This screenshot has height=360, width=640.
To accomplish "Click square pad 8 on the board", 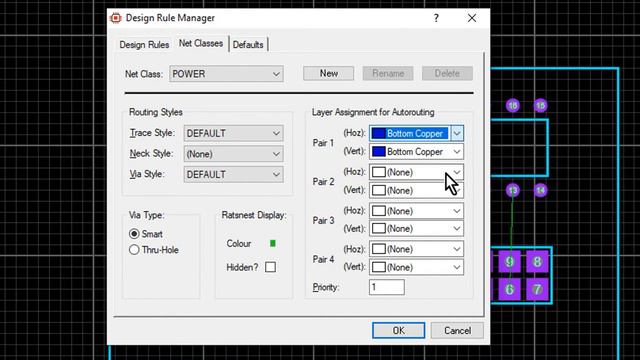I will 537,261.
